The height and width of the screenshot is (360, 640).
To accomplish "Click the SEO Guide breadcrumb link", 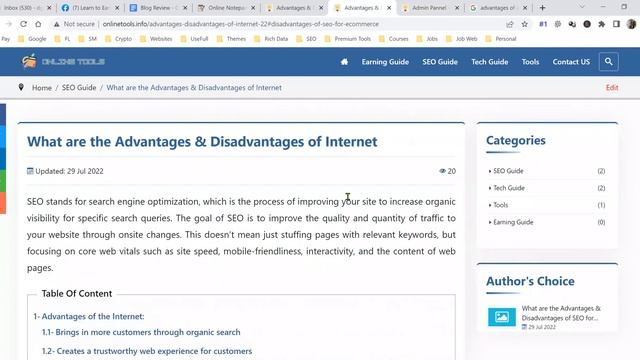I will pyautogui.click(x=79, y=88).
